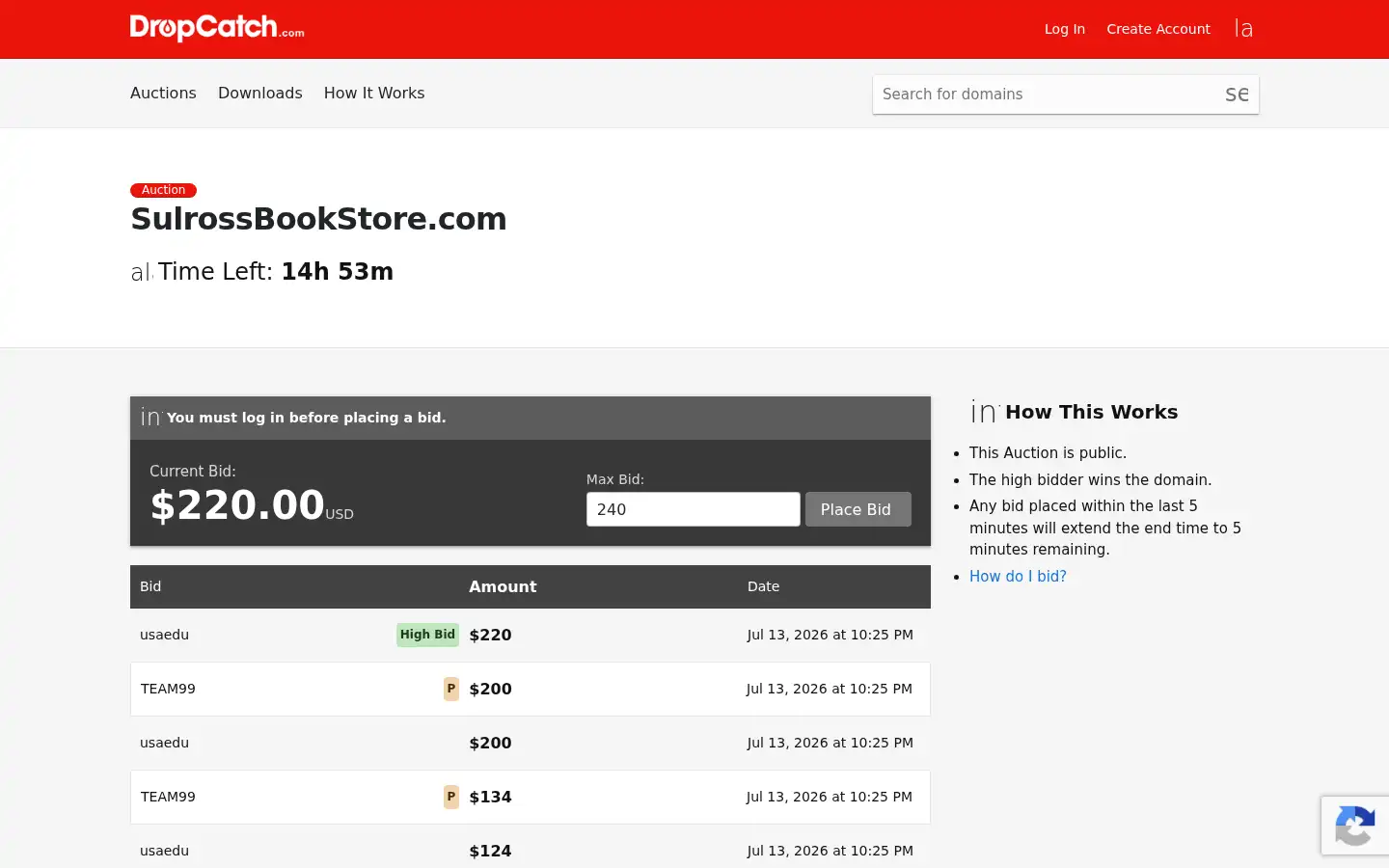Click the red Auction badge
Viewport: 1389px width, 868px height.
[163, 190]
